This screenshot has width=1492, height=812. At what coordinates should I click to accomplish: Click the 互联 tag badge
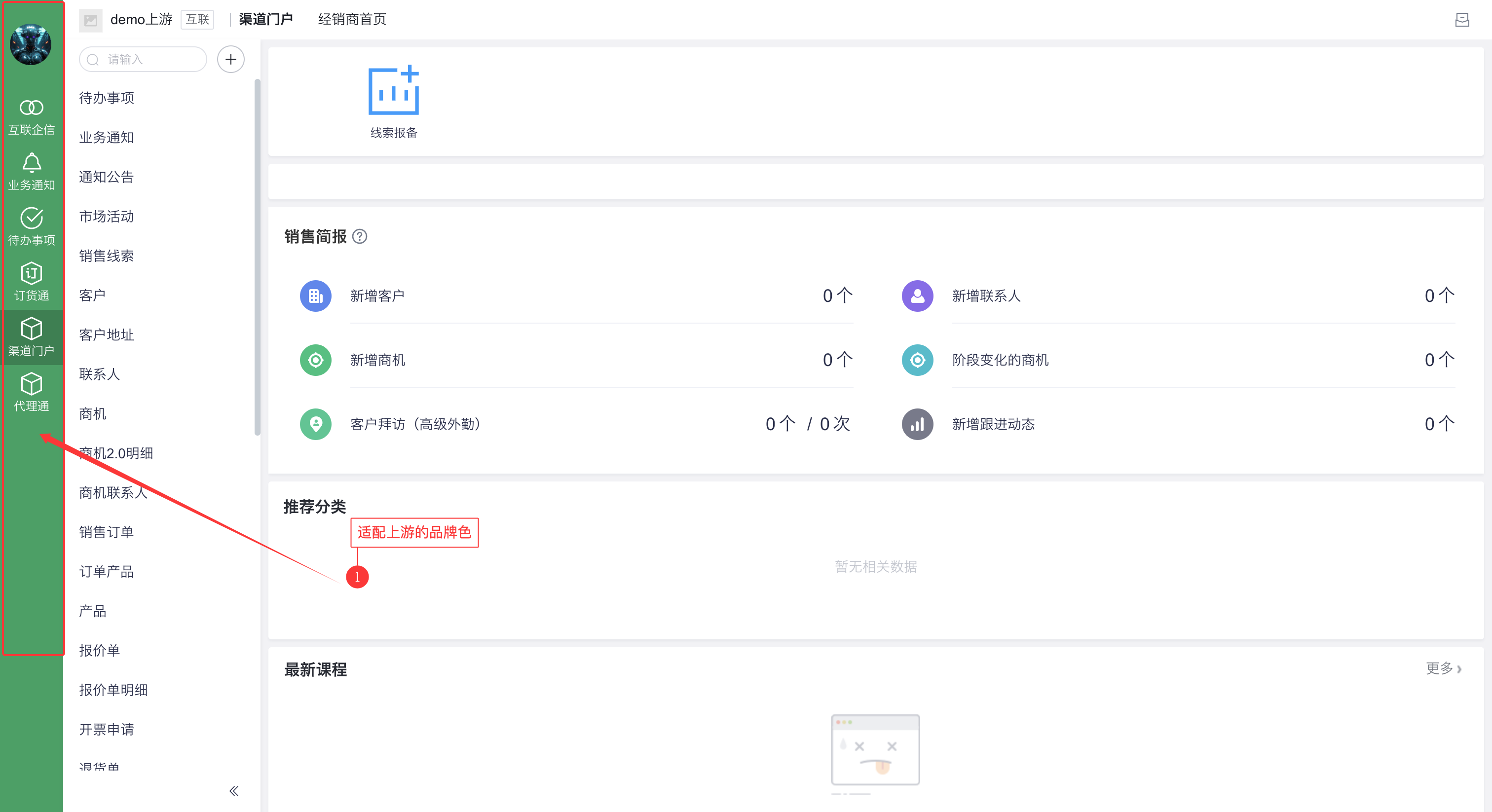click(x=197, y=20)
